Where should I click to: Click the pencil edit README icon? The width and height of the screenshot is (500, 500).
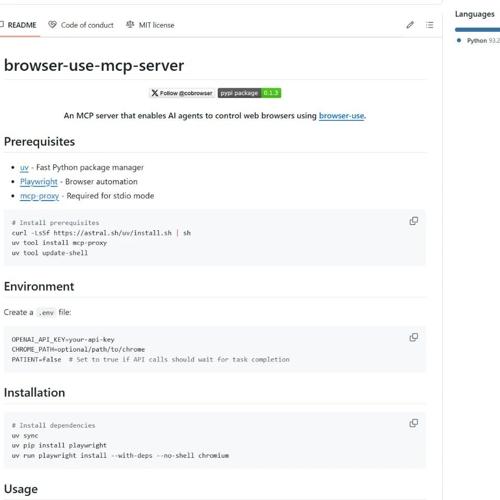pos(410,25)
